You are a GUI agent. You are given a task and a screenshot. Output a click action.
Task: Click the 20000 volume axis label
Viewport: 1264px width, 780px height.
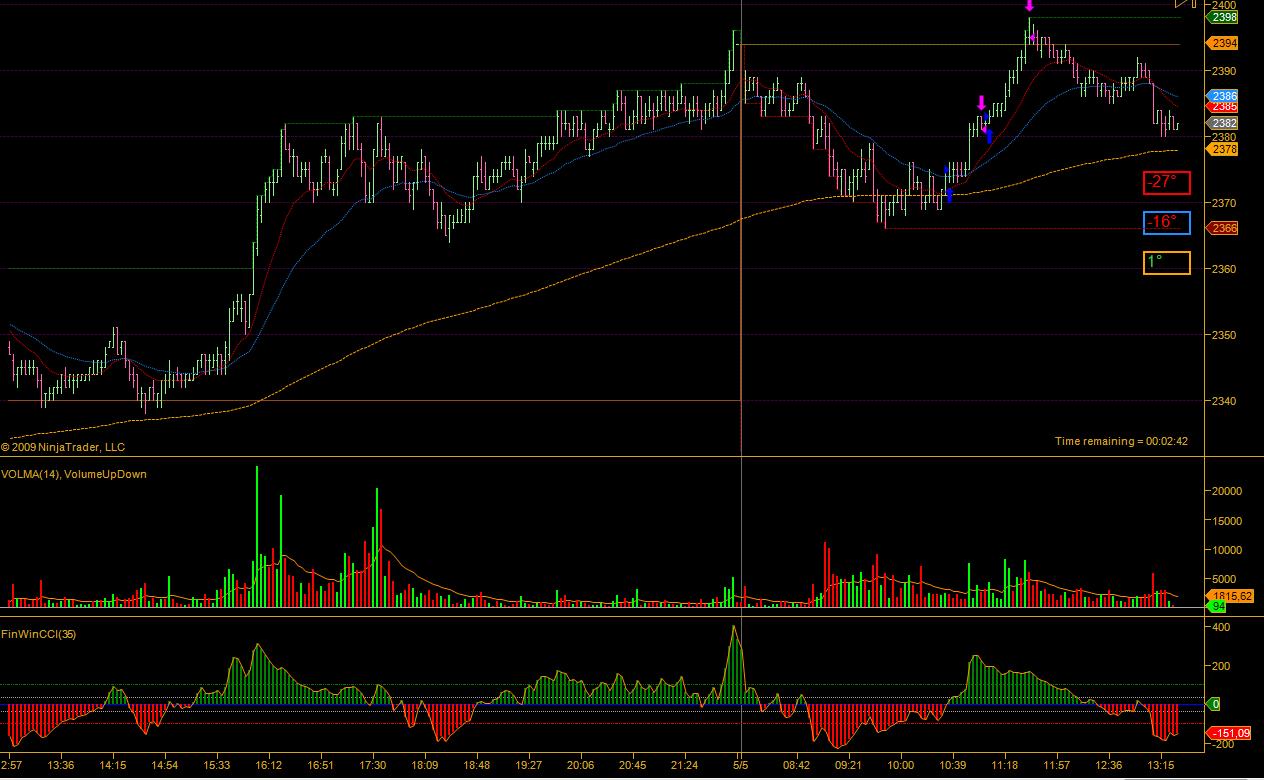point(1228,491)
